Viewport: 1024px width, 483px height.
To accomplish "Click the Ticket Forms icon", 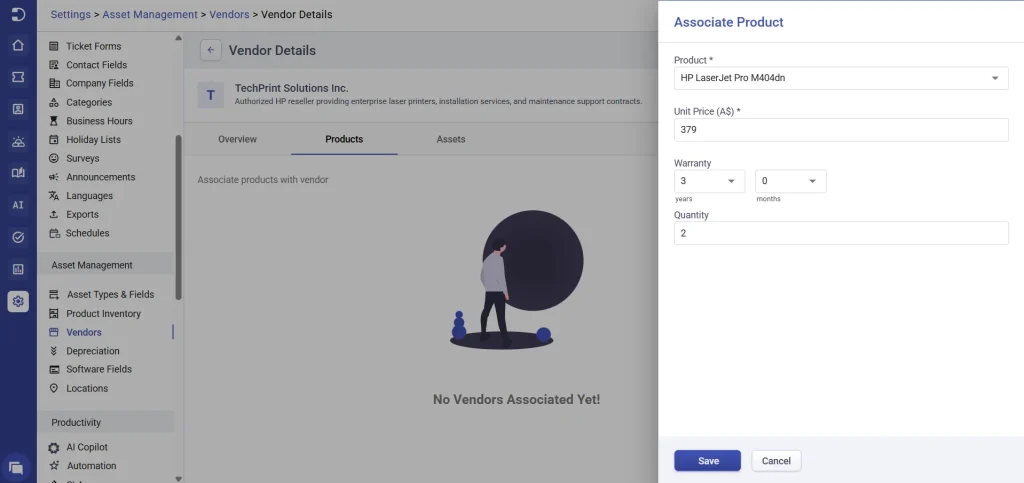I will [54, 46].
